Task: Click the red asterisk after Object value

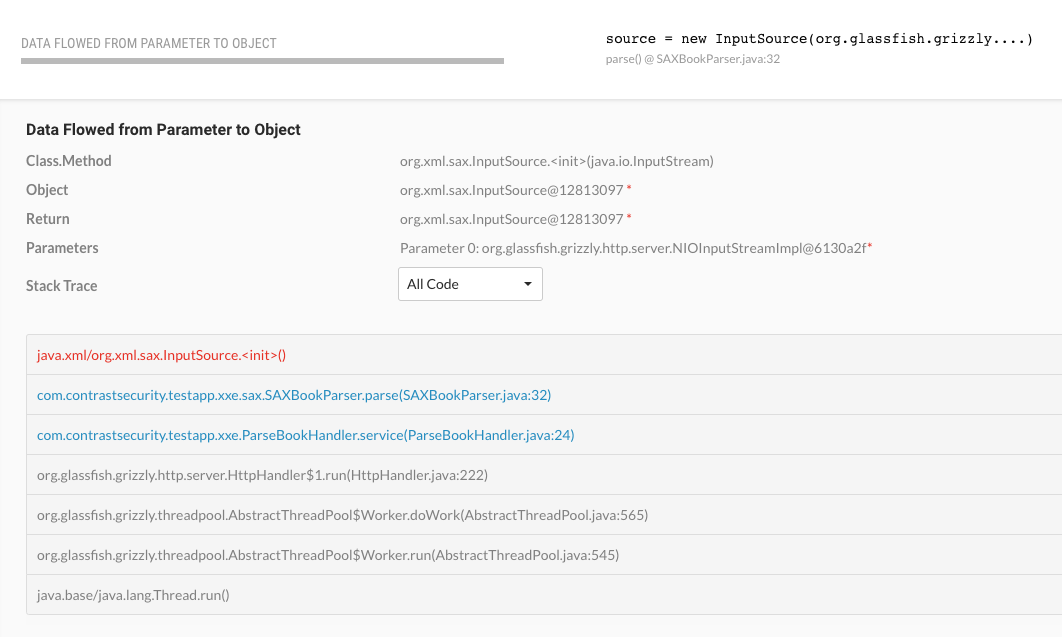Action: tap(629, 188)
